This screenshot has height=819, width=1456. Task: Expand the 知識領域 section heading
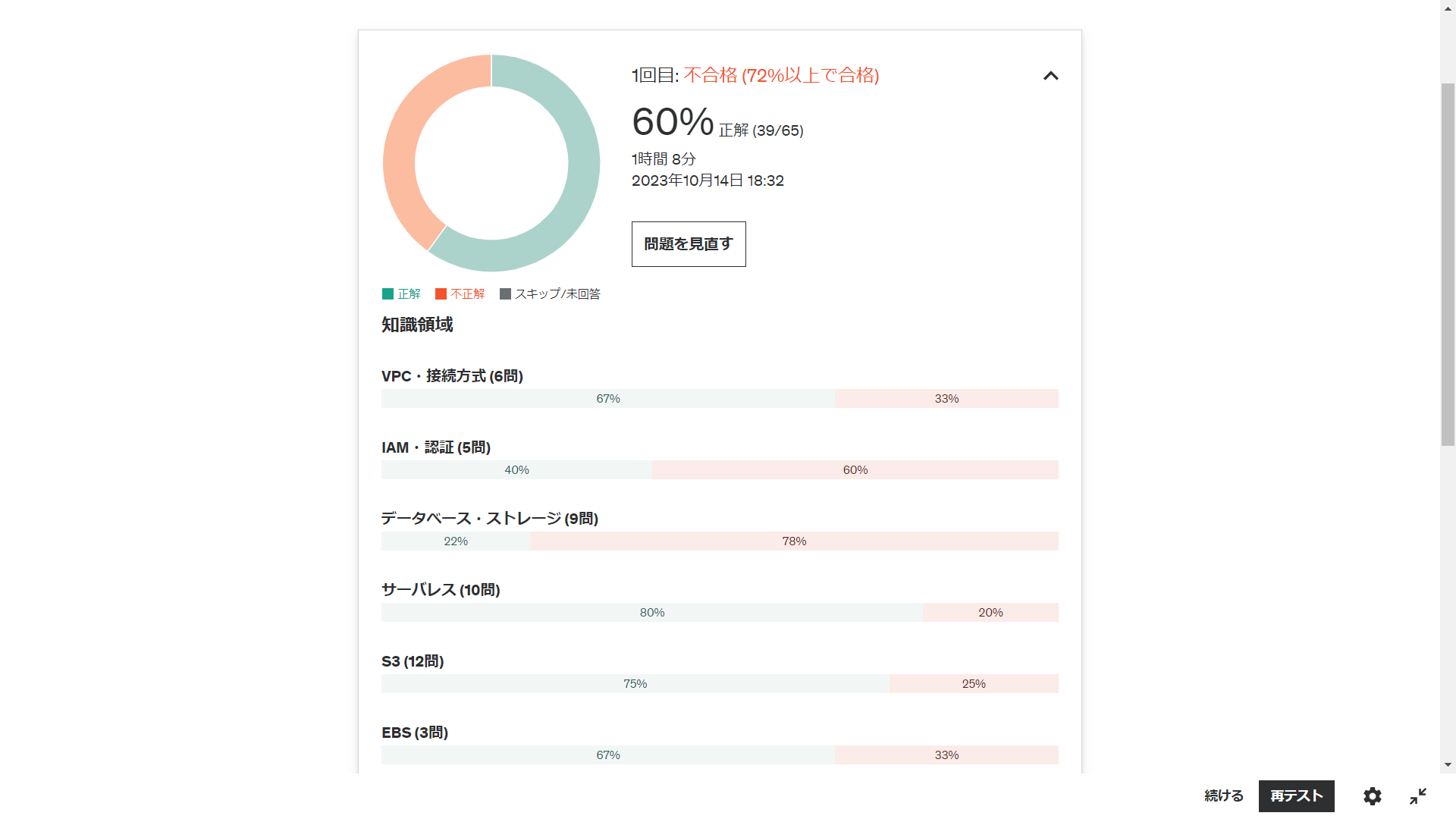(x=416, y=325)
